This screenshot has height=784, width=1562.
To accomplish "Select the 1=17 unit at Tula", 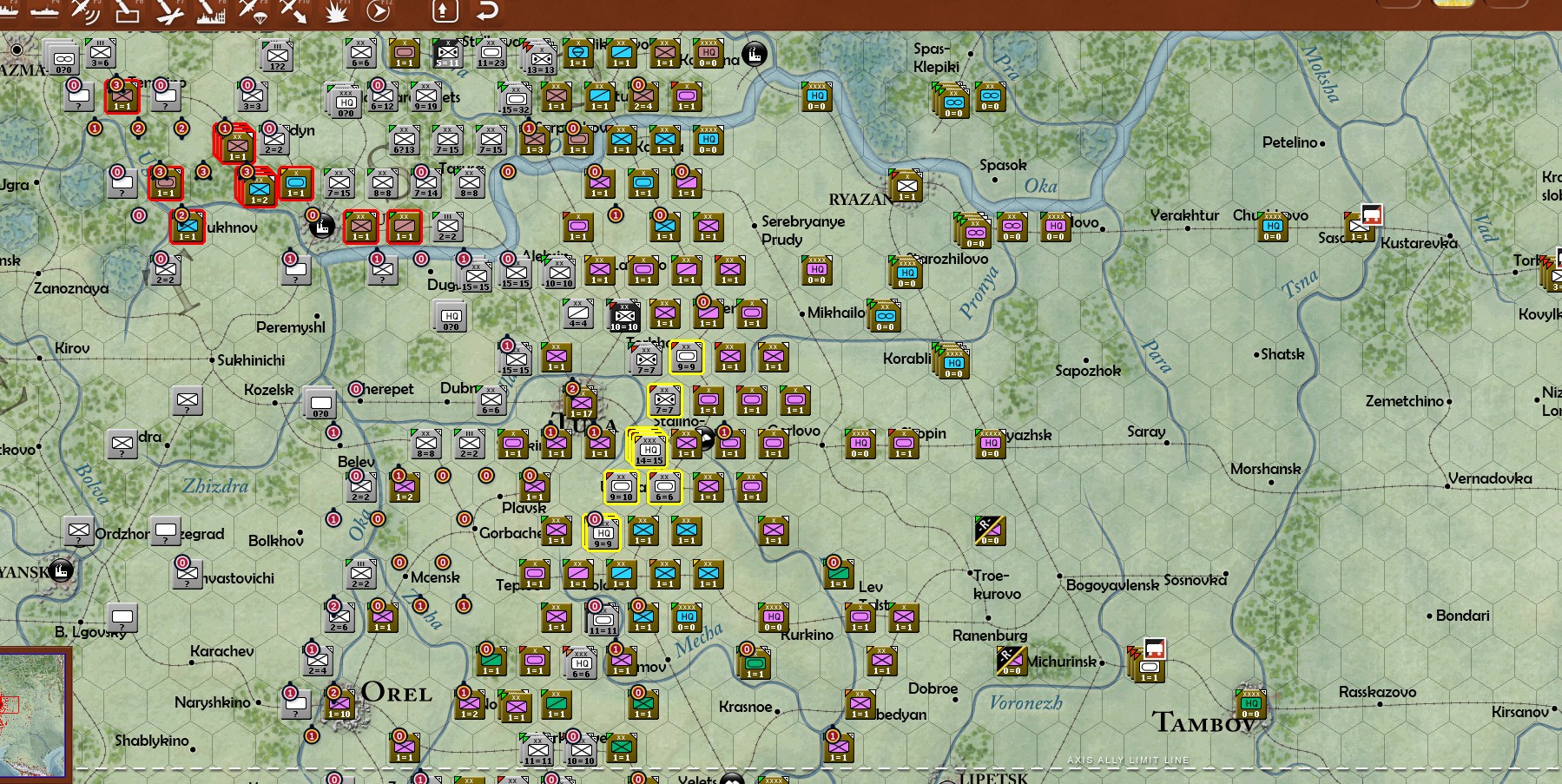I will tap(581, 402).
